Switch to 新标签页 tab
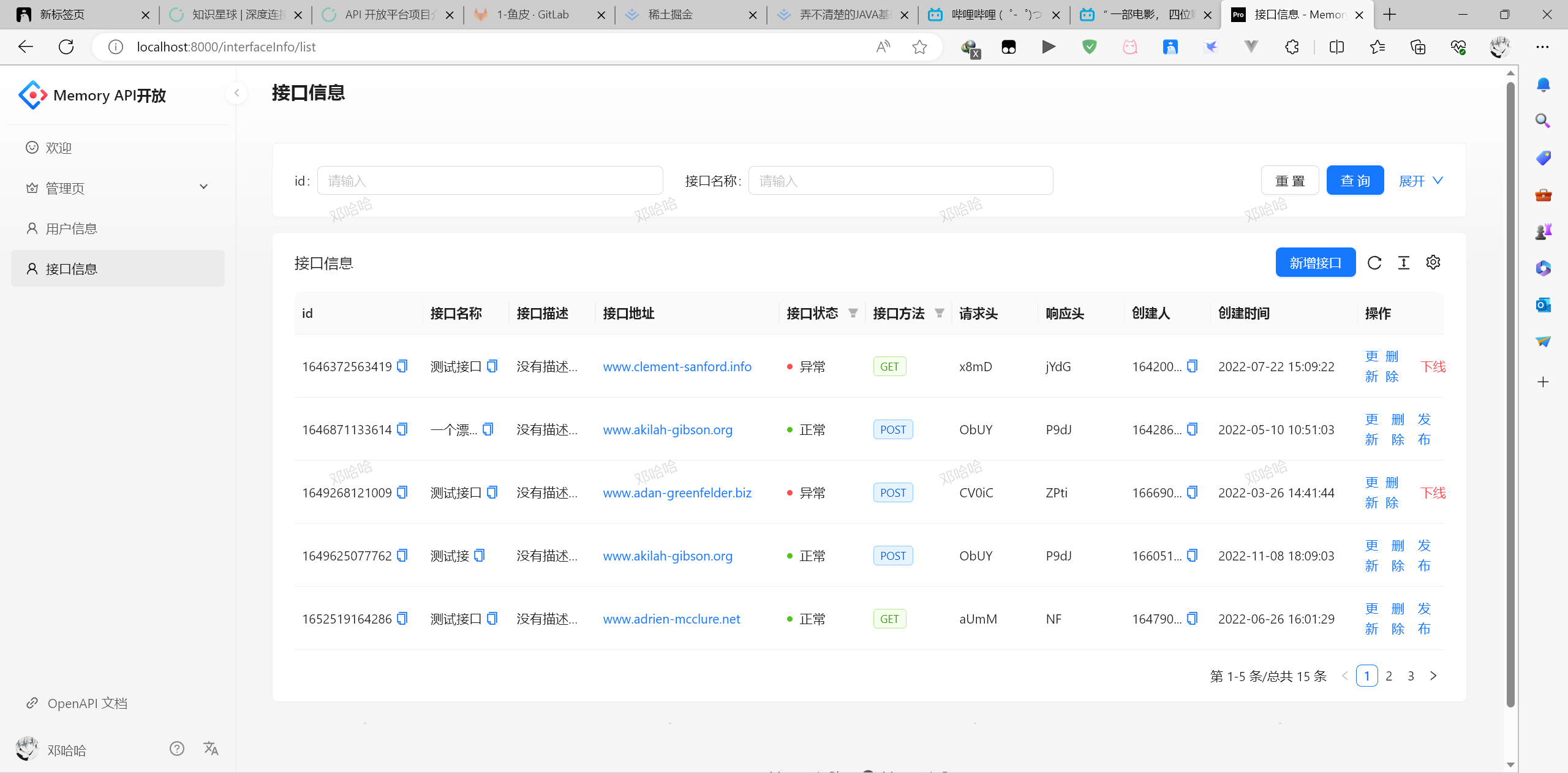1568x773 pixels. coord(83,15)
